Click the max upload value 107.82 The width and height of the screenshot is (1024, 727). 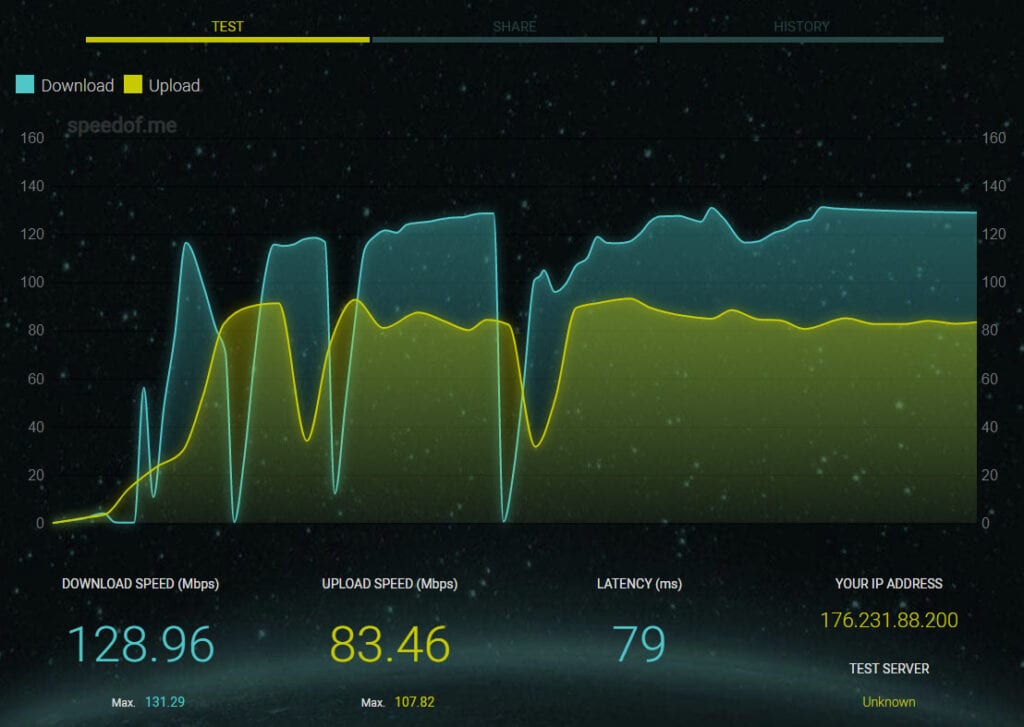point(415,703)
